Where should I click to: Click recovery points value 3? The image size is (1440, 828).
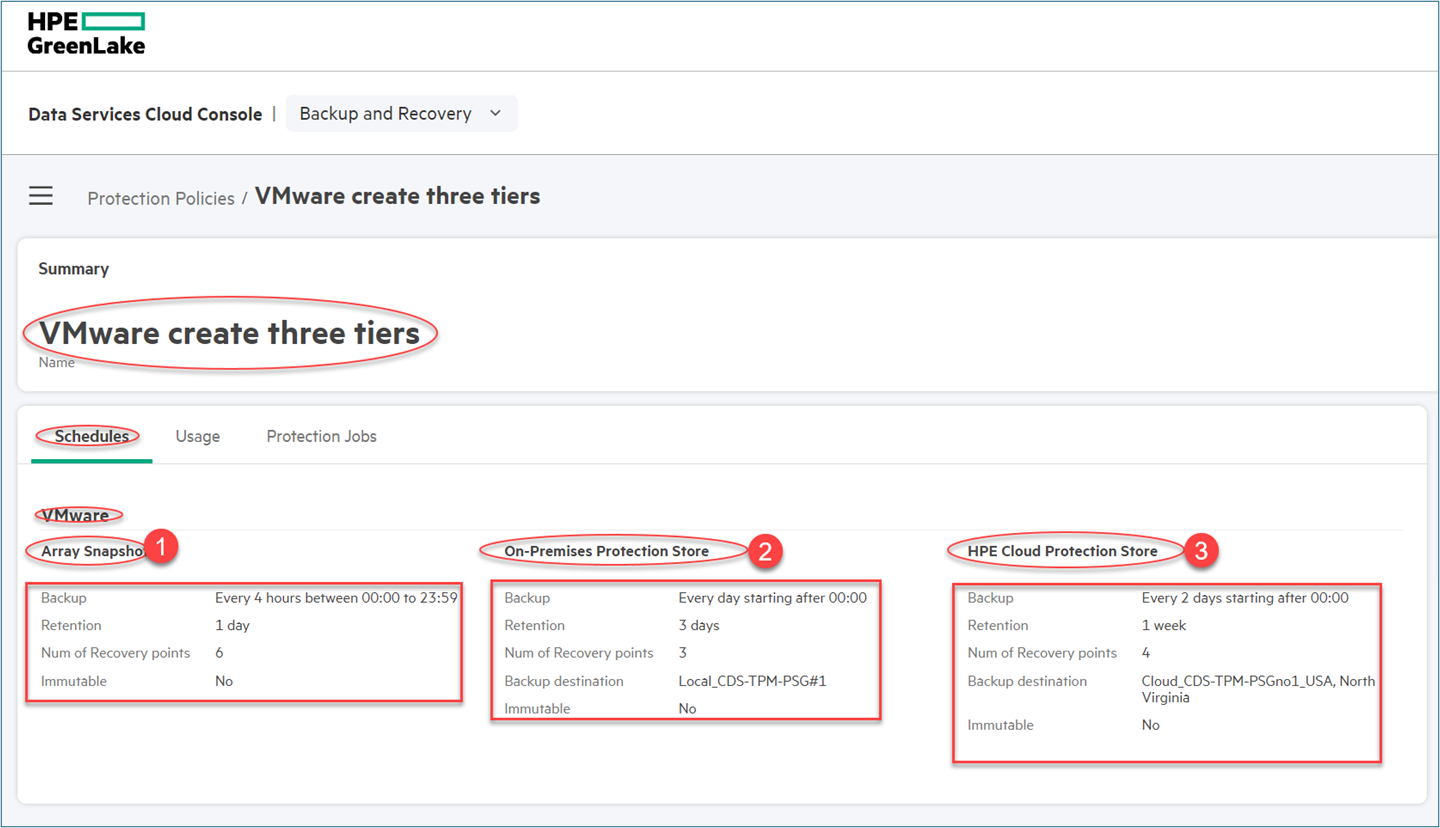click(682, 653)
